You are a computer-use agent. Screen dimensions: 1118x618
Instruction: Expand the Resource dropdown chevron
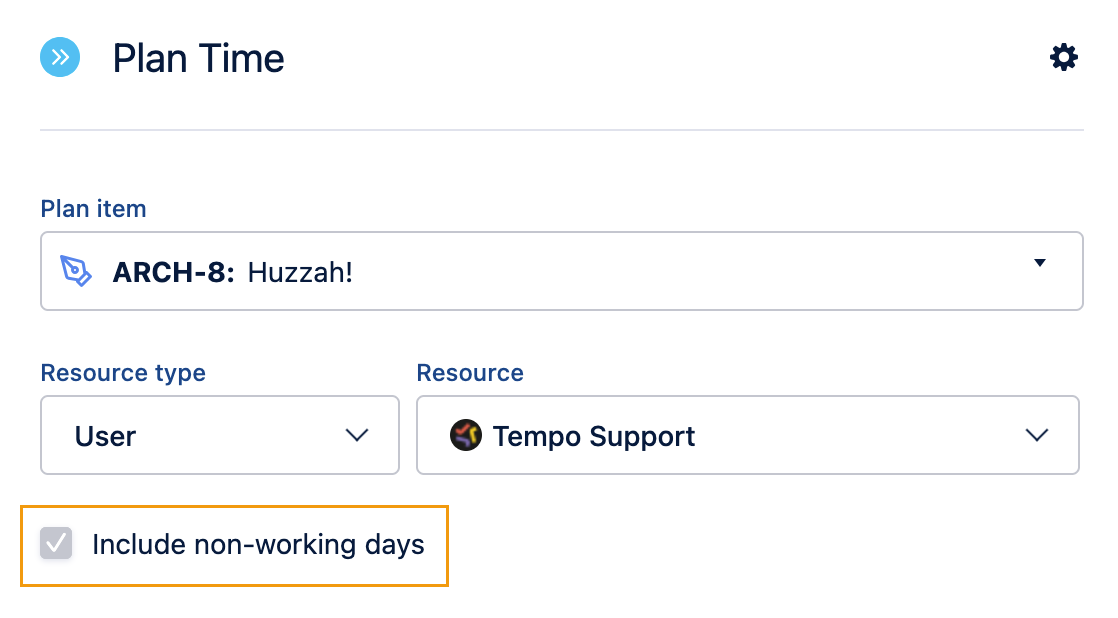click(x=1037, y=436)
